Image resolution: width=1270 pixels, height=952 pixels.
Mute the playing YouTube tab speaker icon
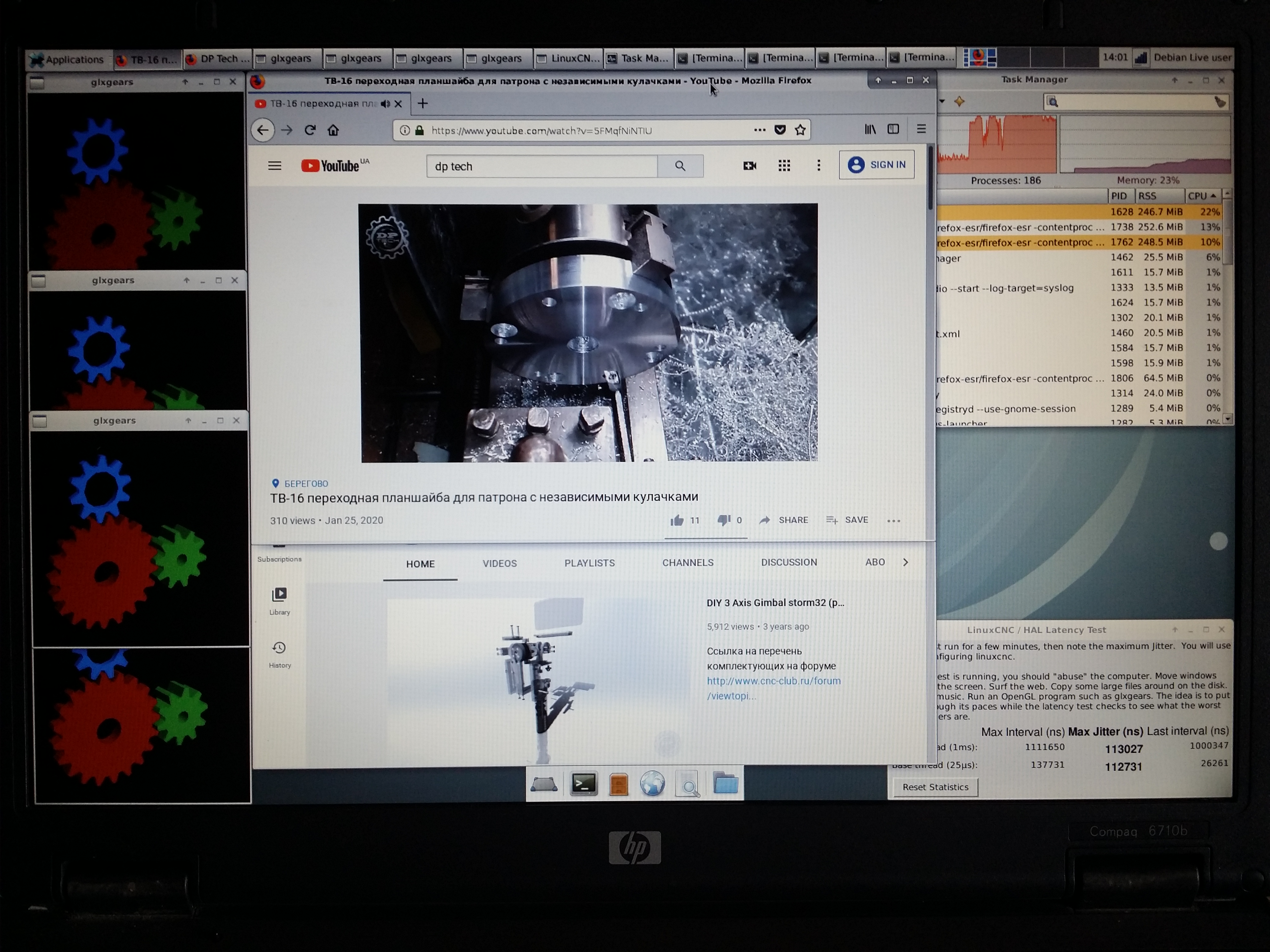tap(385, 104)
